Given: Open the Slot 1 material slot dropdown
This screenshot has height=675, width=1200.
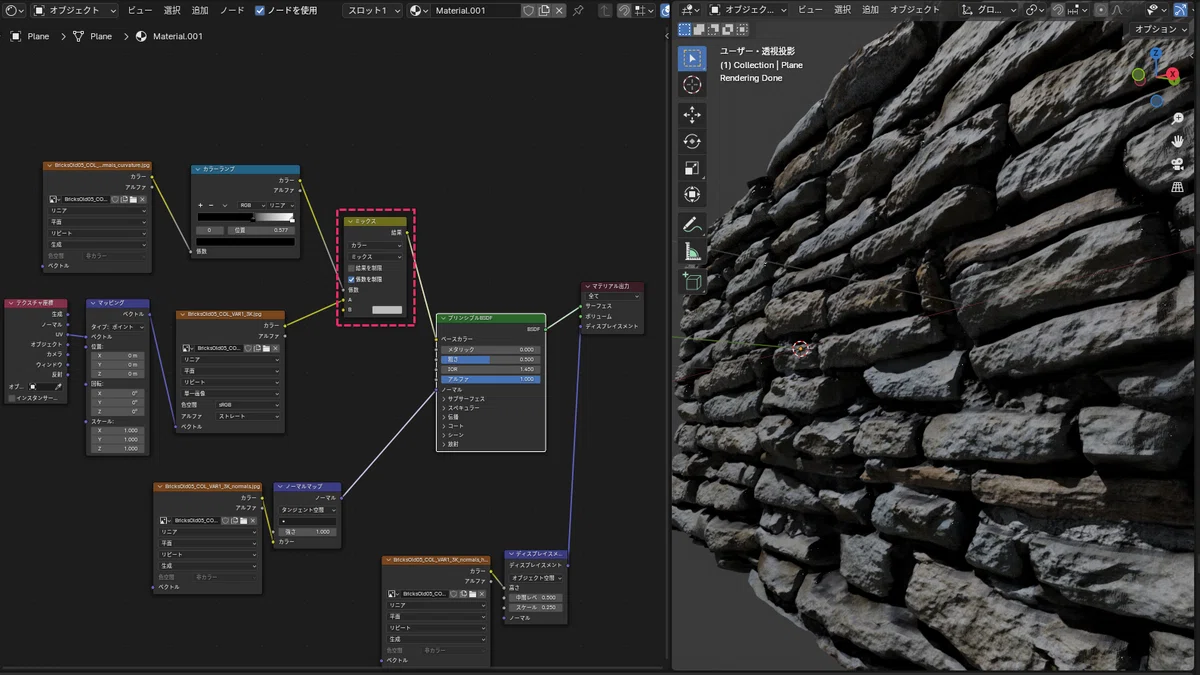Looking at the screenshot, I should pos(372,10).
